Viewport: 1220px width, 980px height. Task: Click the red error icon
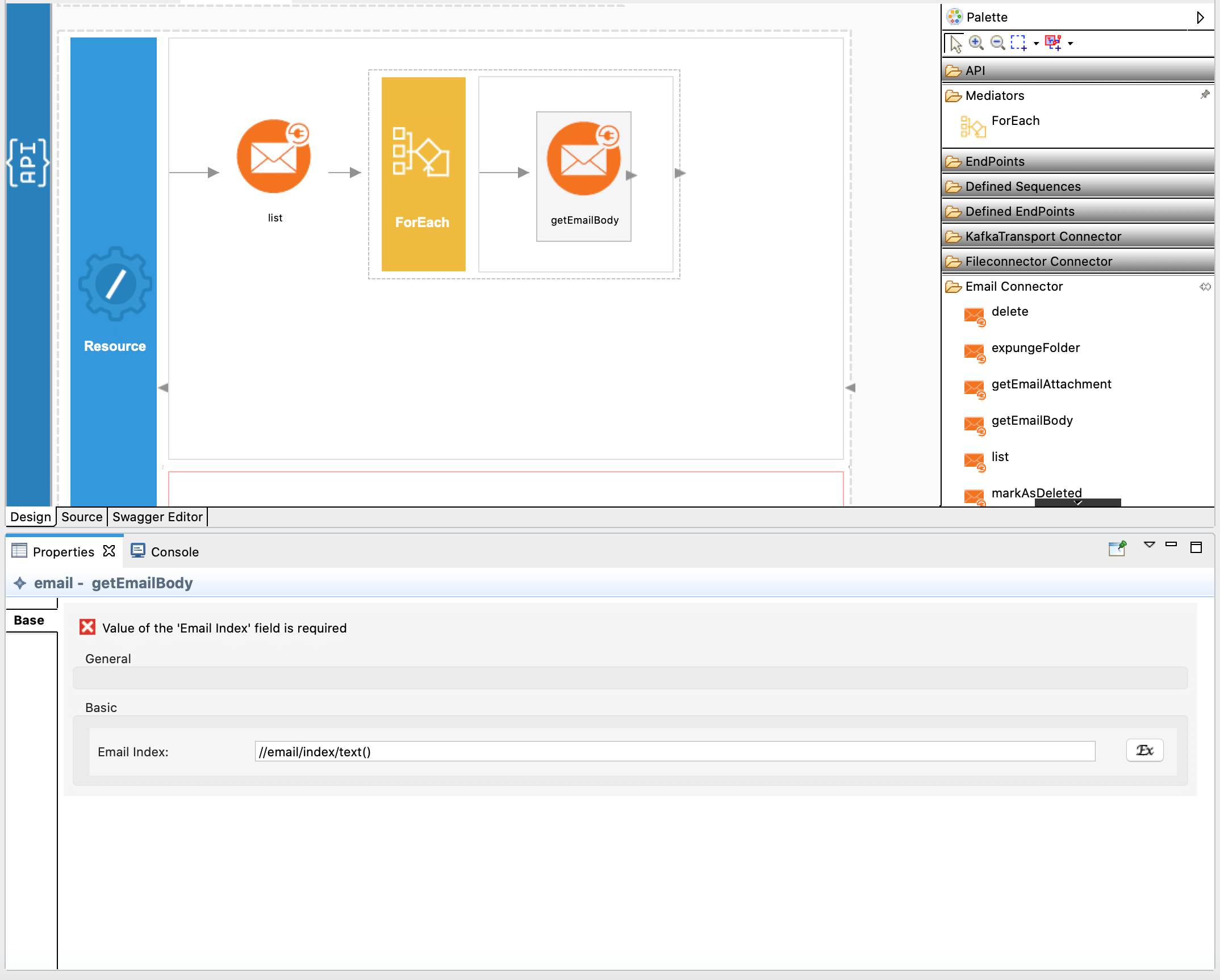pos(87,627)
